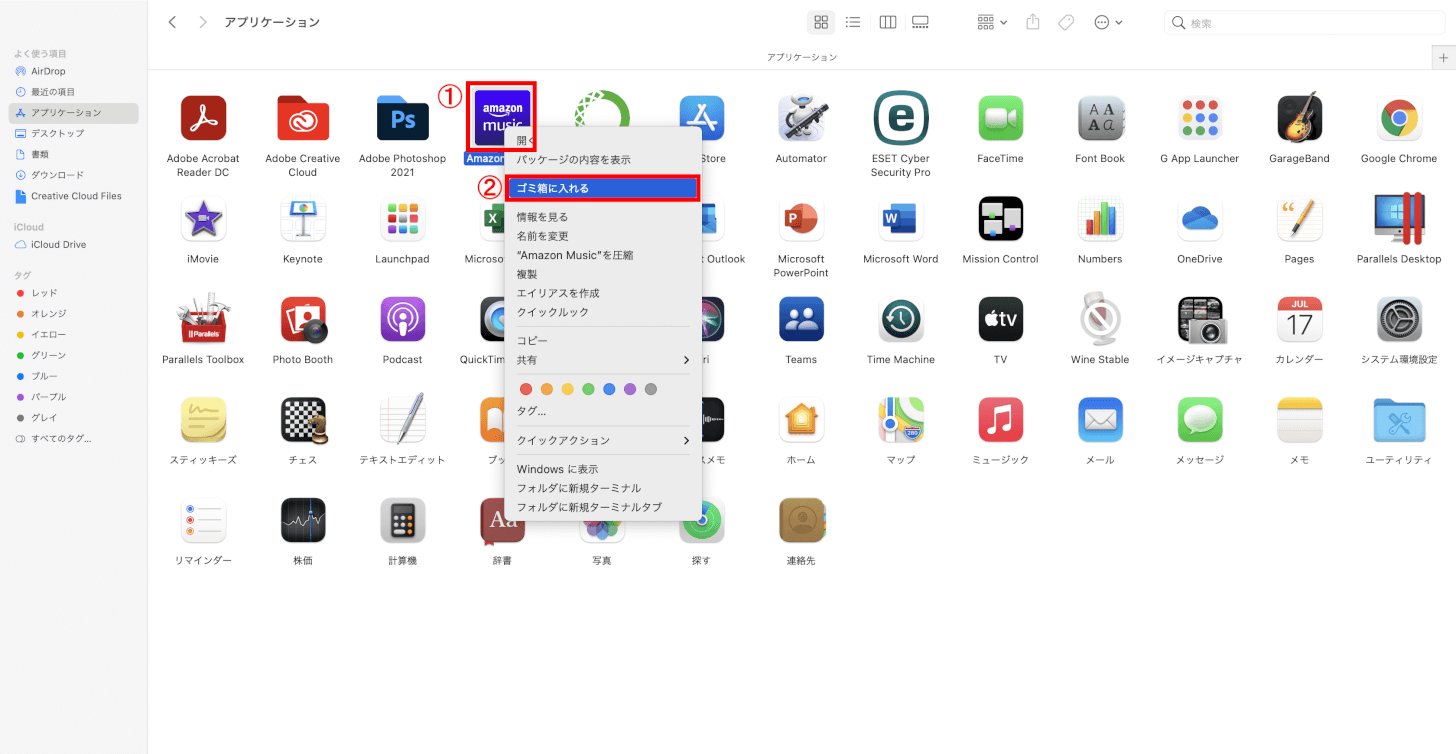Go back with the left chevron
Viewport: 1456px width, 754px height.
point(172,22)
